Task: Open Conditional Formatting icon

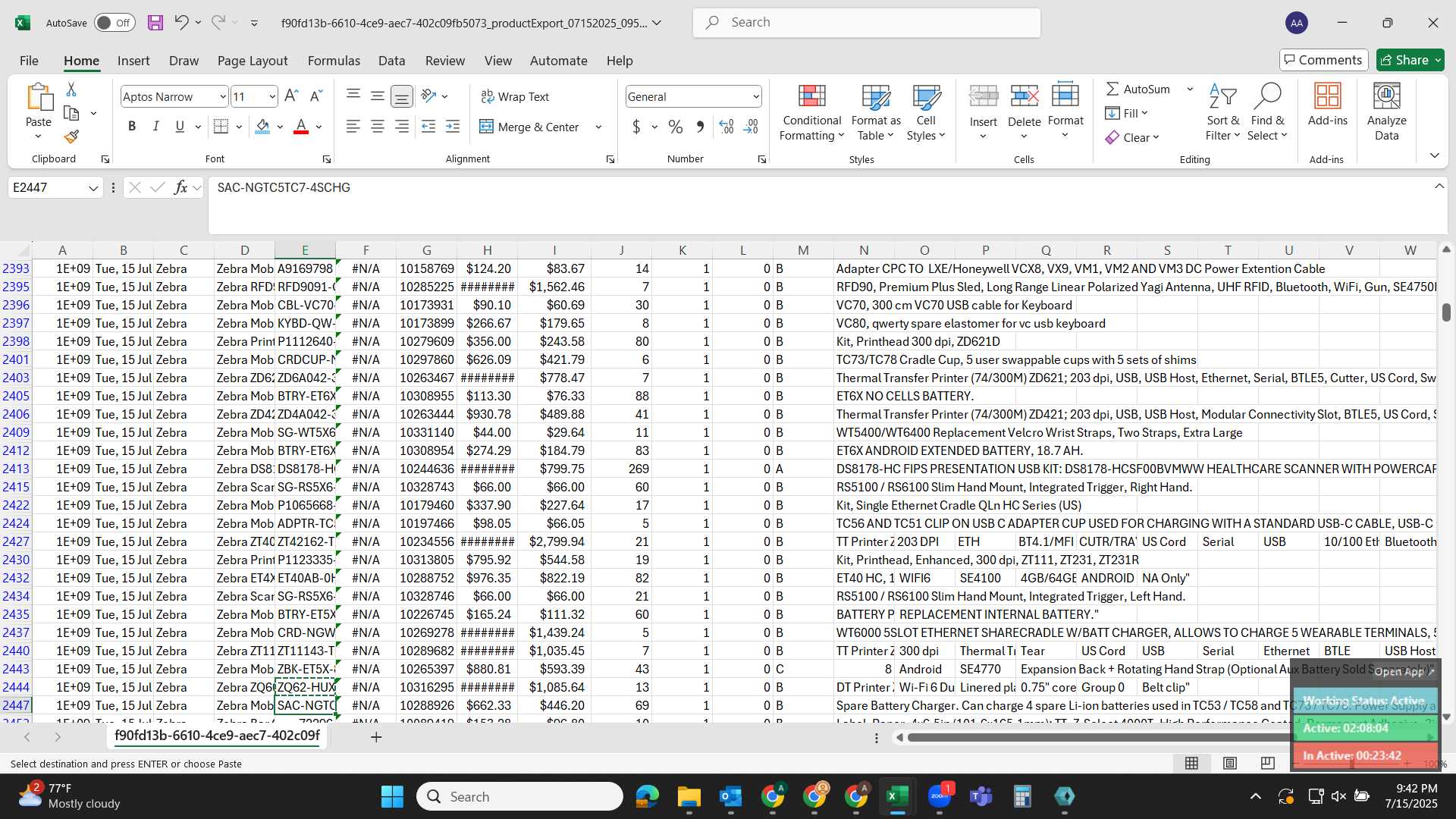Action: [811, 96]
